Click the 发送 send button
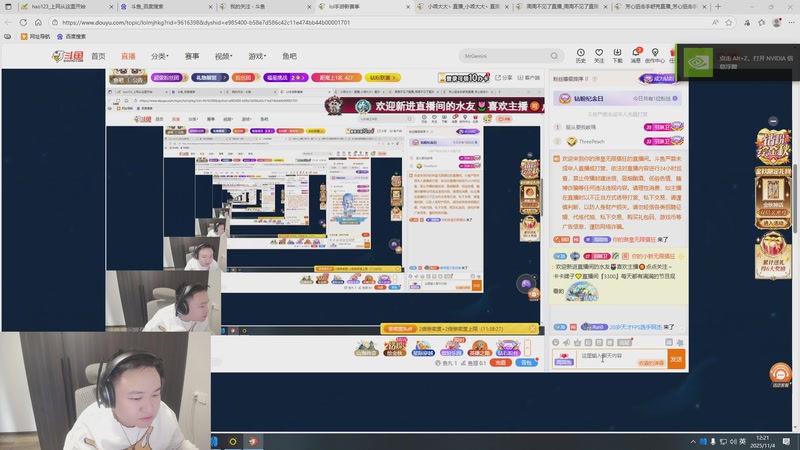The width and height of the screenshot is (800, 450). (x=677, y=359)
